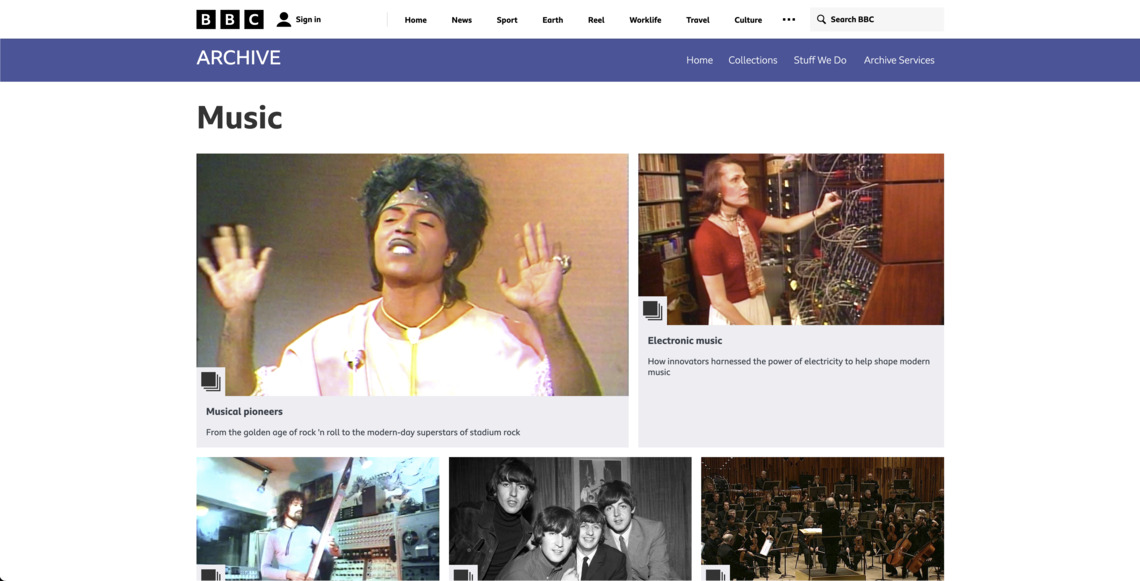This screenshot has width=1140, height=581.
Task: Click collection icon on Musical pioneers image
Action: click(x=210, y=381)
